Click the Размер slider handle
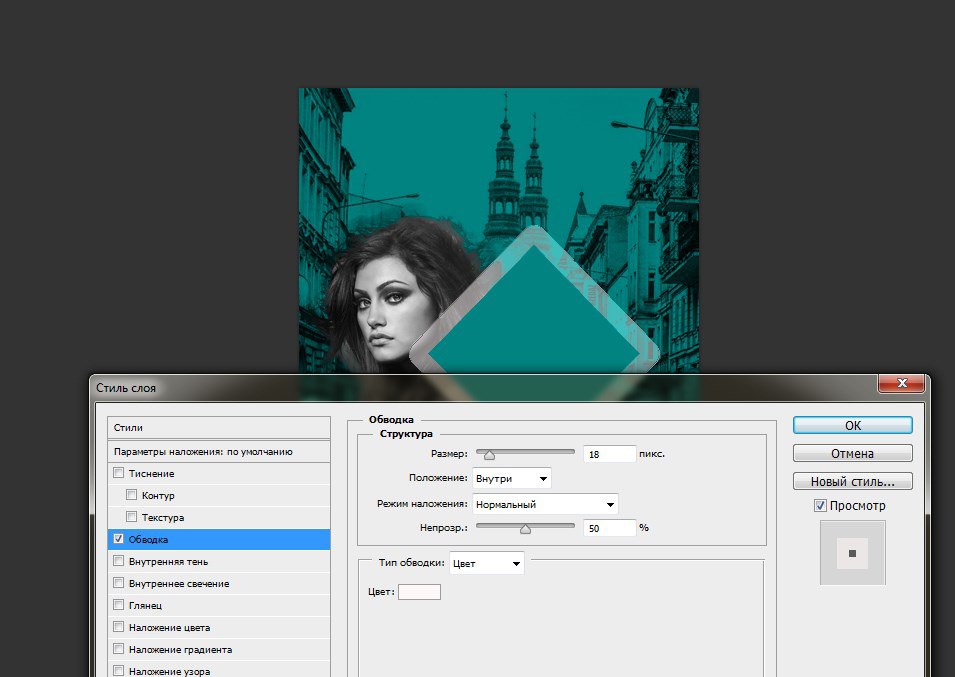Image resolution: width=955 pixels, height=677 pixels. click(x=489, y=455)
